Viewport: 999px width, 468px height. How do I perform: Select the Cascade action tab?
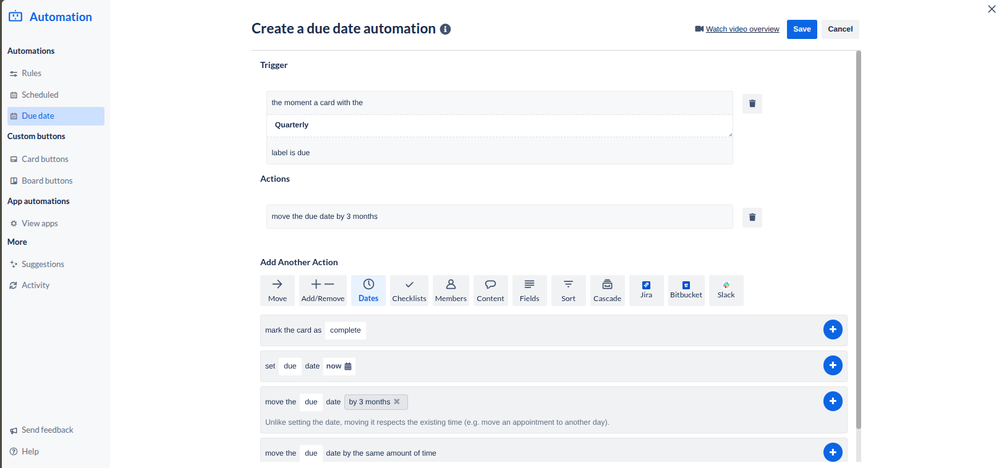607,290
